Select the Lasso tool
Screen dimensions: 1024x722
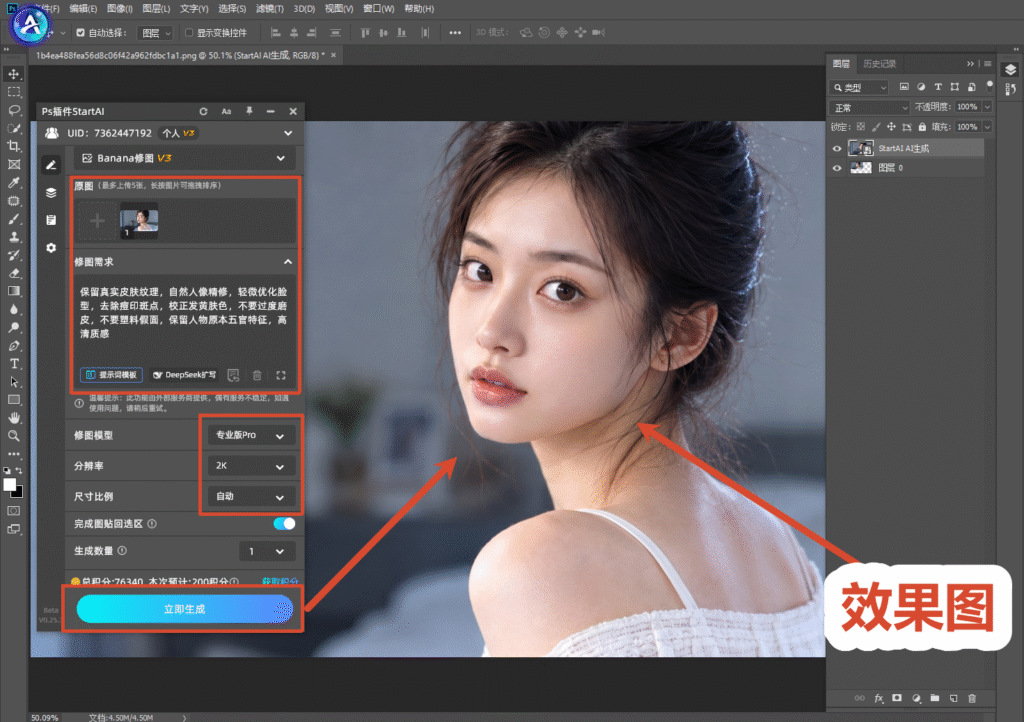coord(14,110)
